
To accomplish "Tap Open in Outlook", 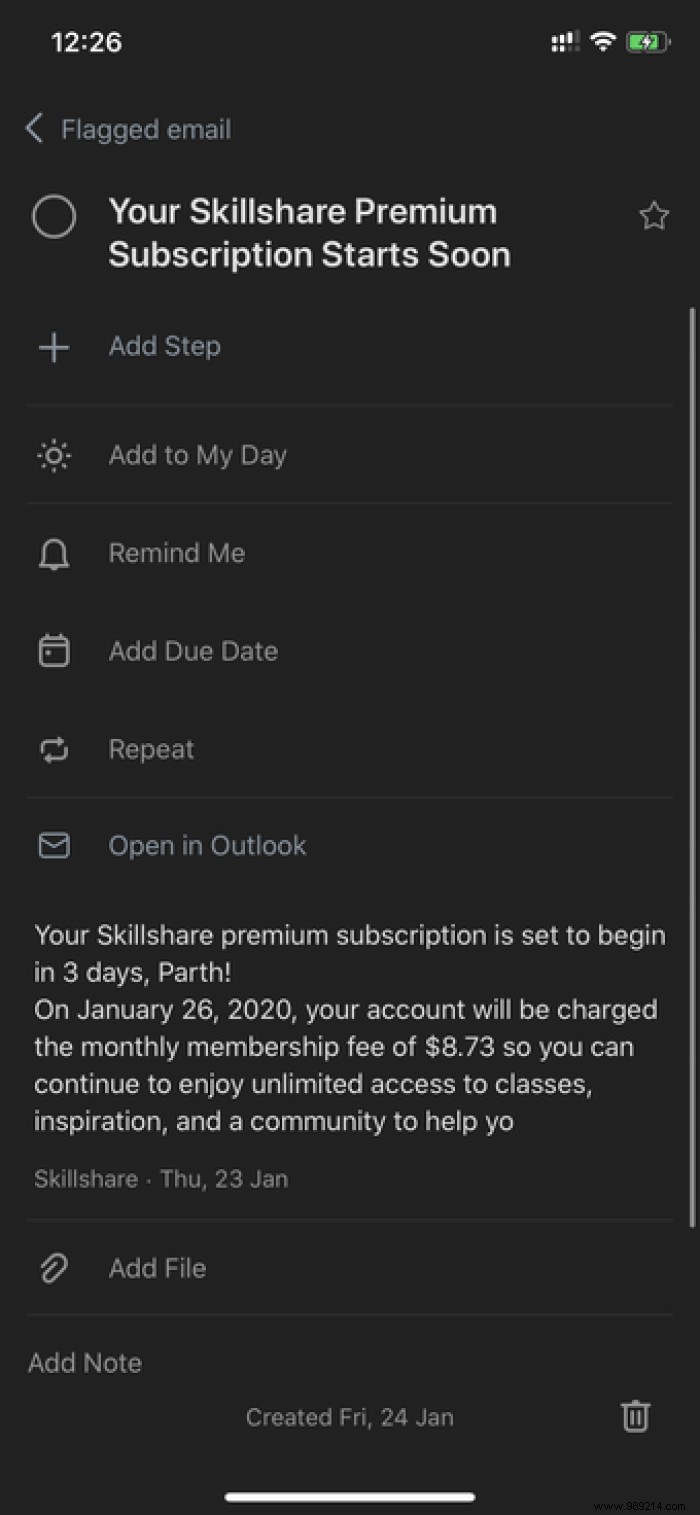I will (207, 846).
